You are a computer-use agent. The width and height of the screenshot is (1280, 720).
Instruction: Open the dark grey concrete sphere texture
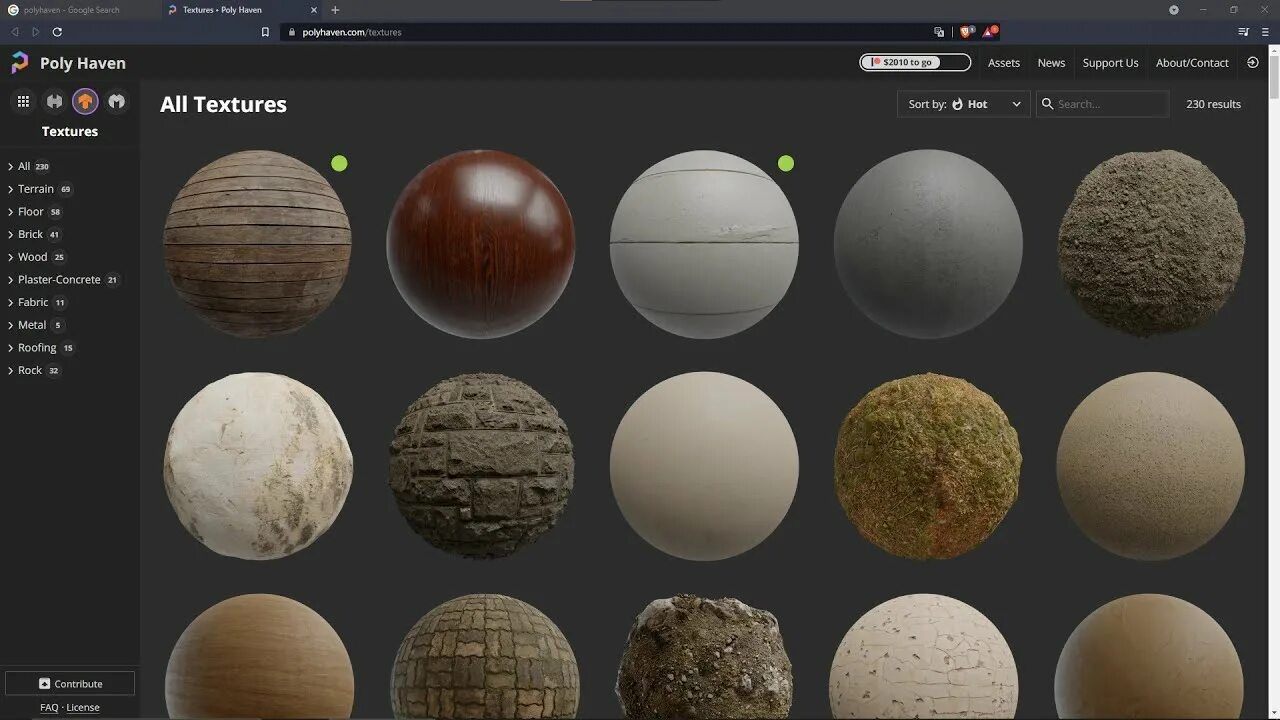[928, 244]
